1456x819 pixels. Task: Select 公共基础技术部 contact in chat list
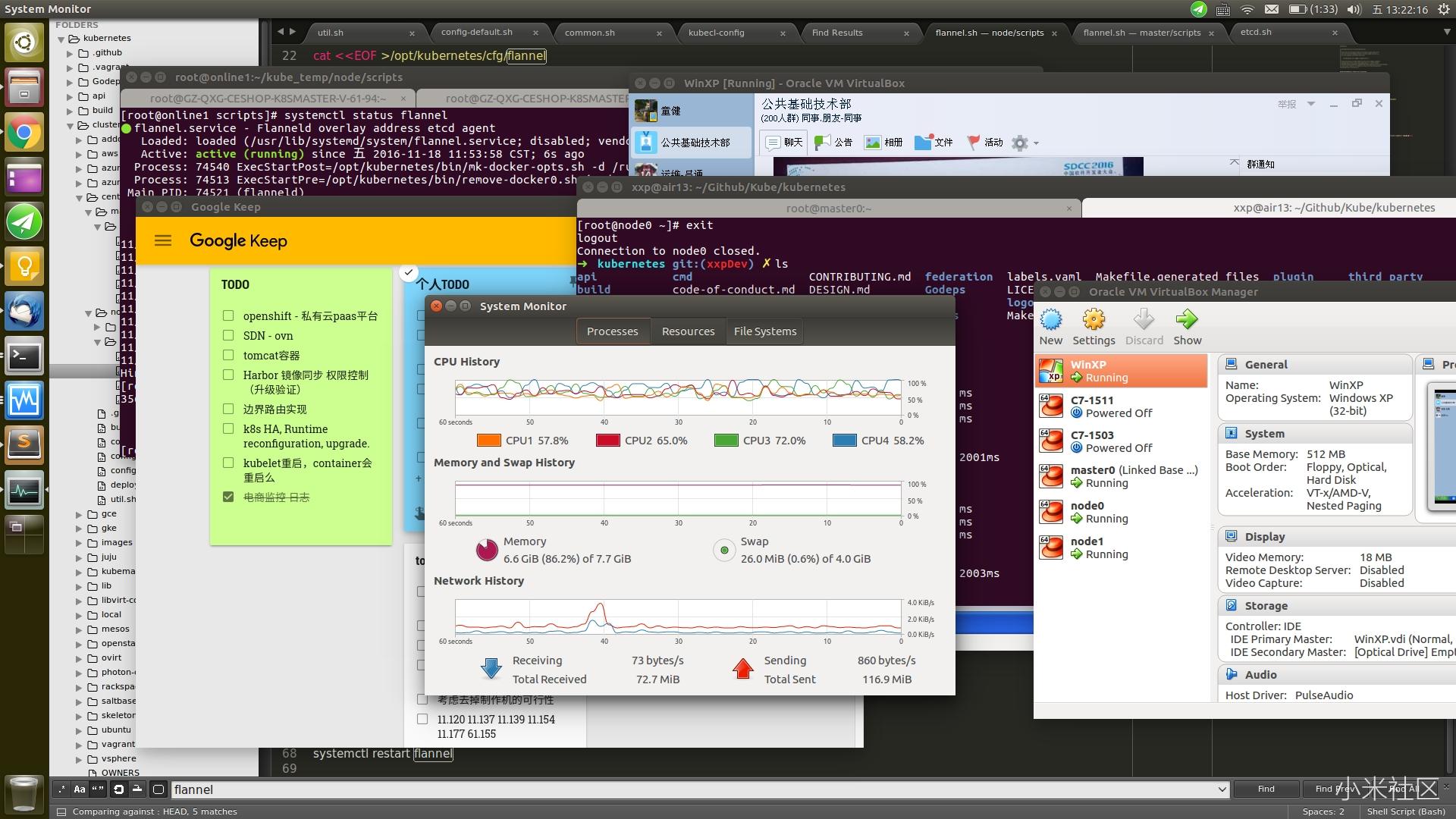[x=692, y=142]
